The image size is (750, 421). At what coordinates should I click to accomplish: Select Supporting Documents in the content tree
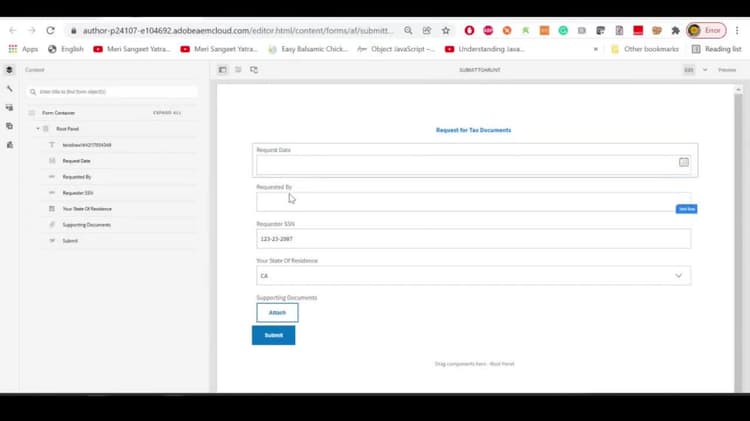(87, 225)
